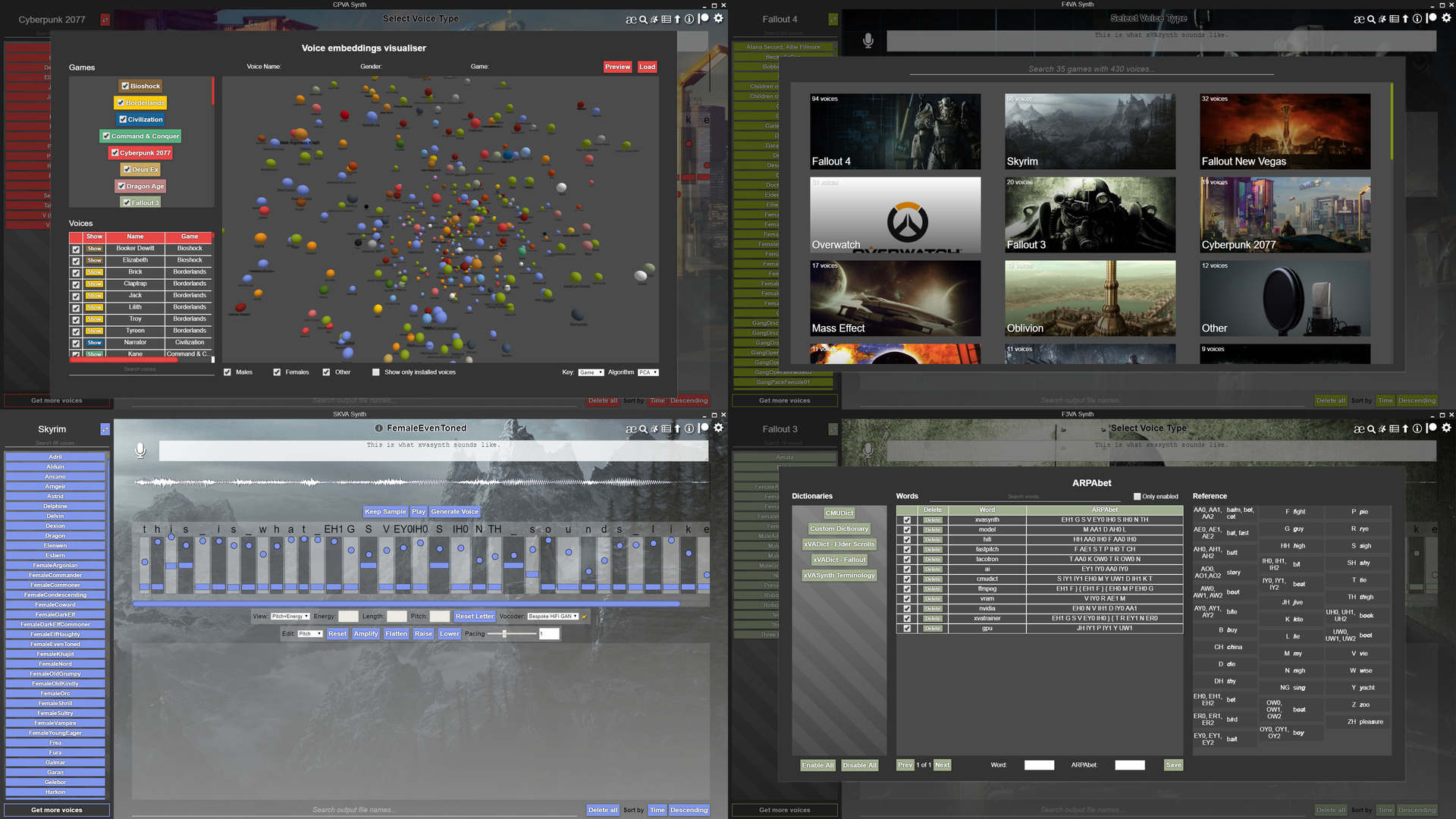The image size is (1456, 819).
Task: Expand the Algorithm PCA dropdown
Action: pos(648,372)
